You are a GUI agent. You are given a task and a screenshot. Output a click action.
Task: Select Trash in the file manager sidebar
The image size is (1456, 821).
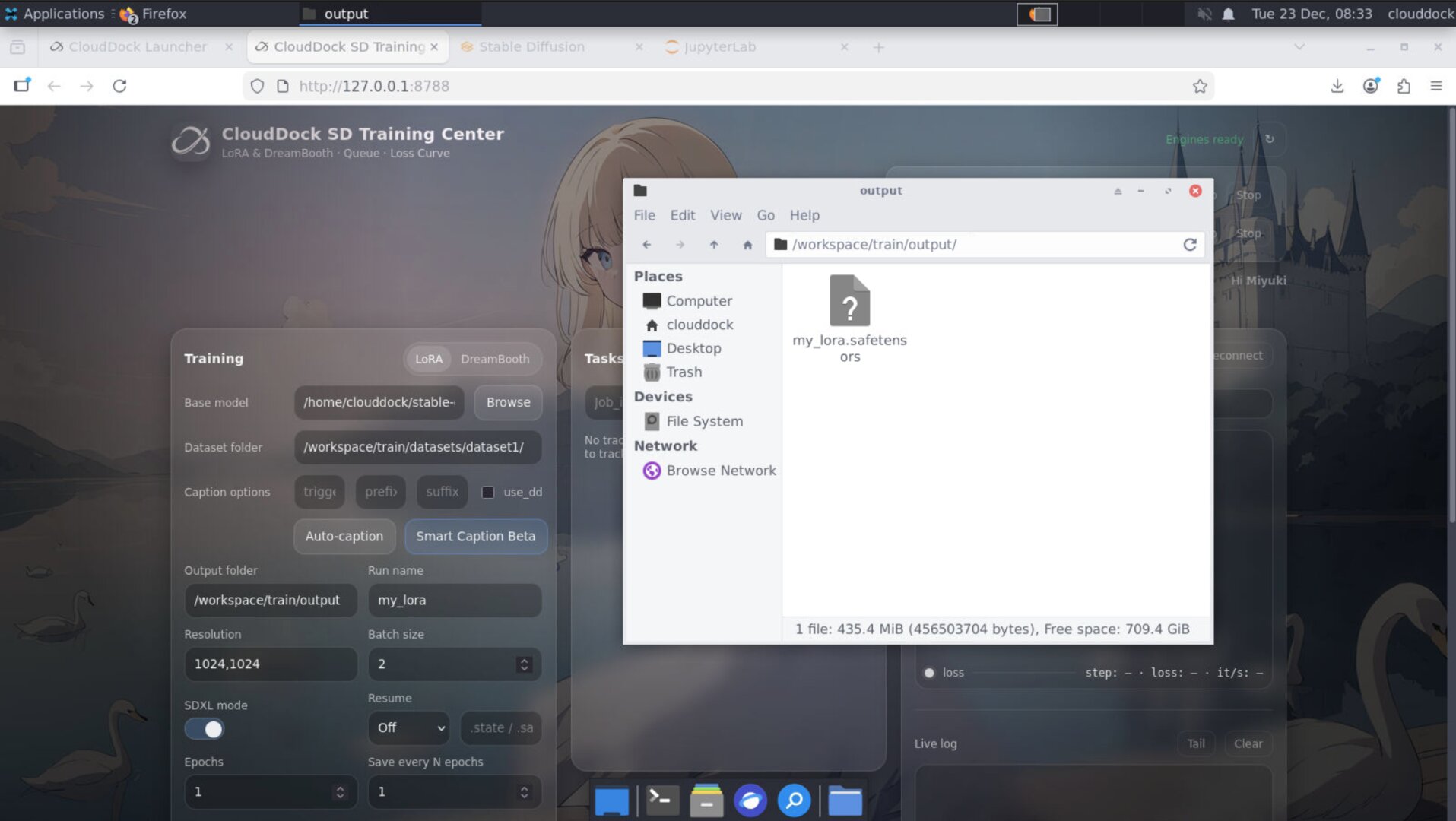pos(683,372)
